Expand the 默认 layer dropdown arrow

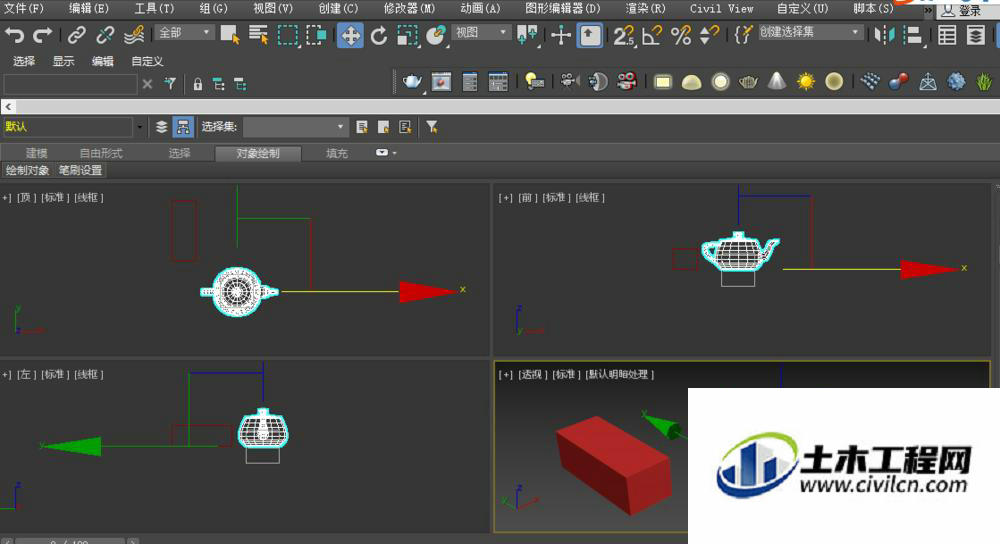click(x=139, y=127)
